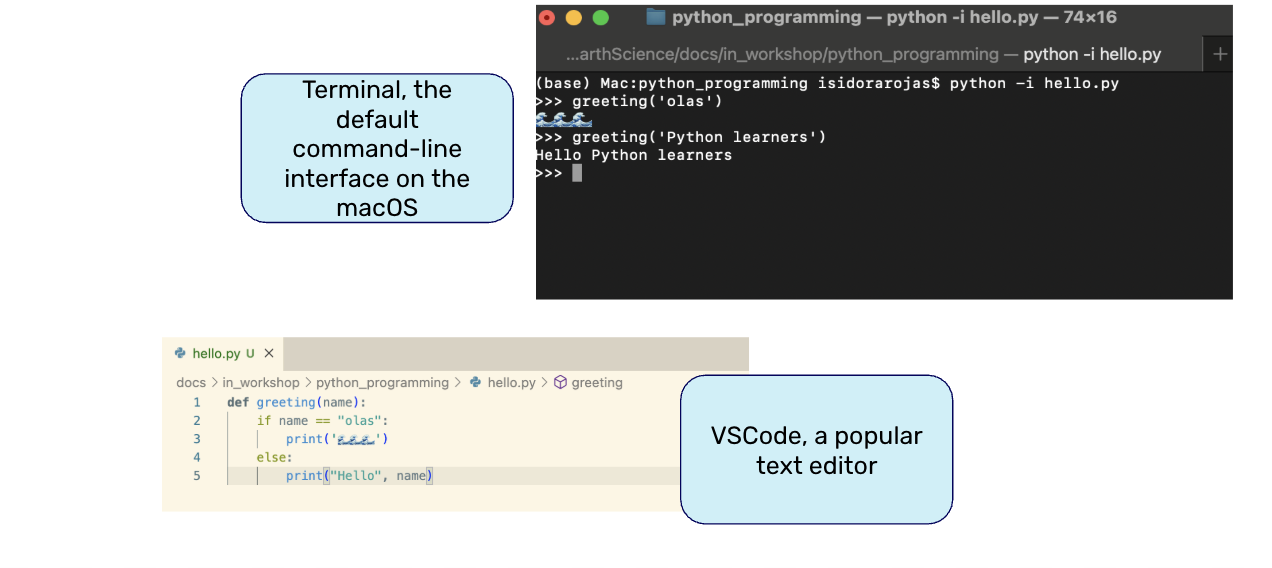The image size is (1272, 568).
Task: Click the 'if name == "olas":' code line
Action: click(322, 420)
